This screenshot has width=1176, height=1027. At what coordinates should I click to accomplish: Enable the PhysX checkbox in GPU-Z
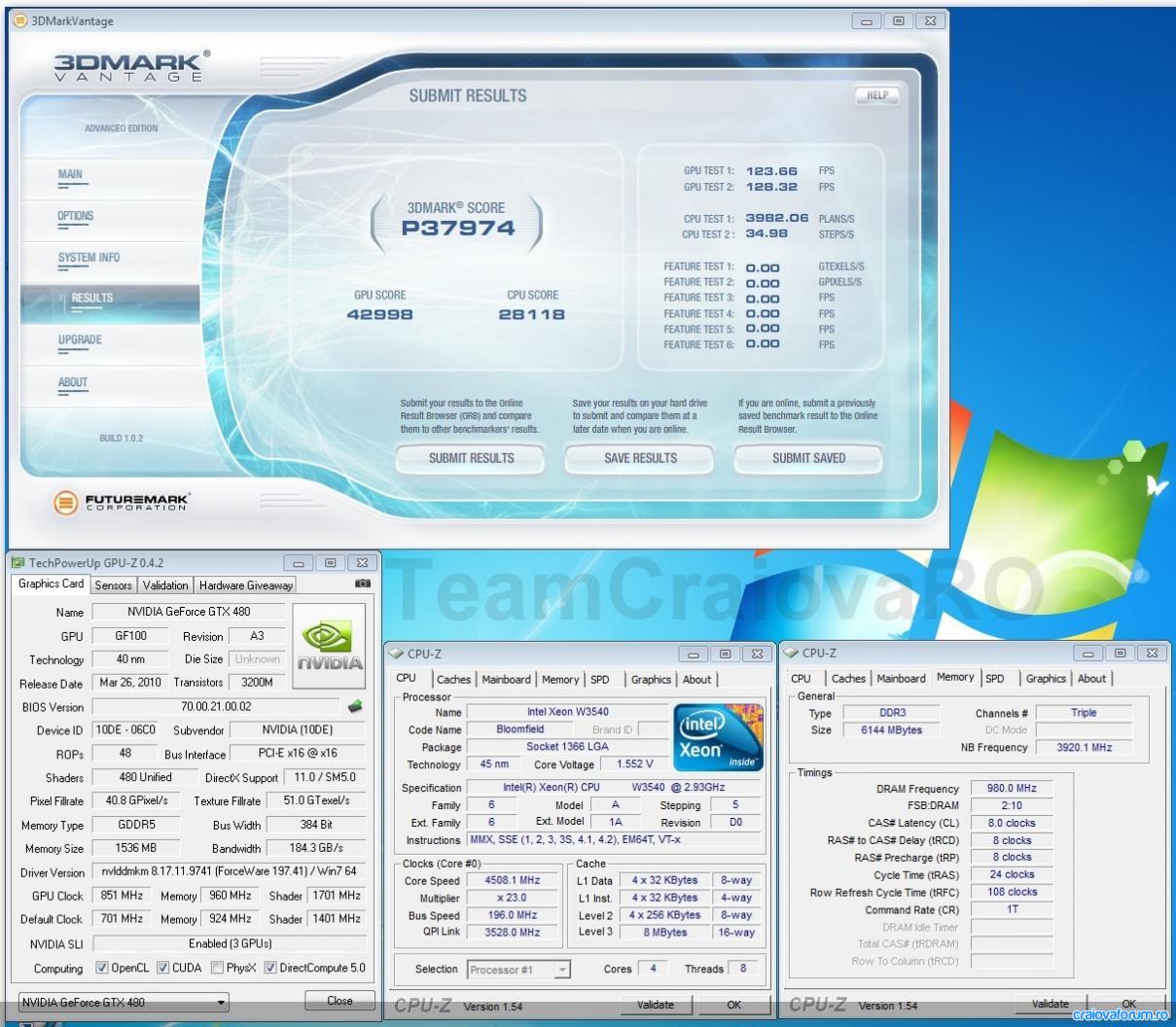pos(216,968)
